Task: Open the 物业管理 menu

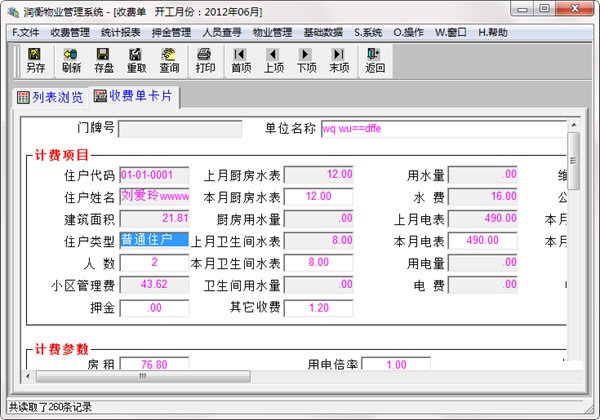Action: [272, 33]
